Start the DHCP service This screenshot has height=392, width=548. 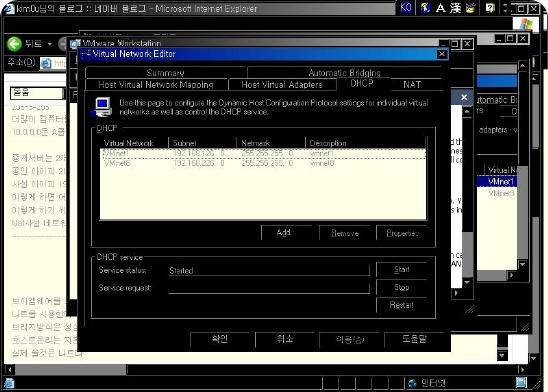tap(402, 269)
